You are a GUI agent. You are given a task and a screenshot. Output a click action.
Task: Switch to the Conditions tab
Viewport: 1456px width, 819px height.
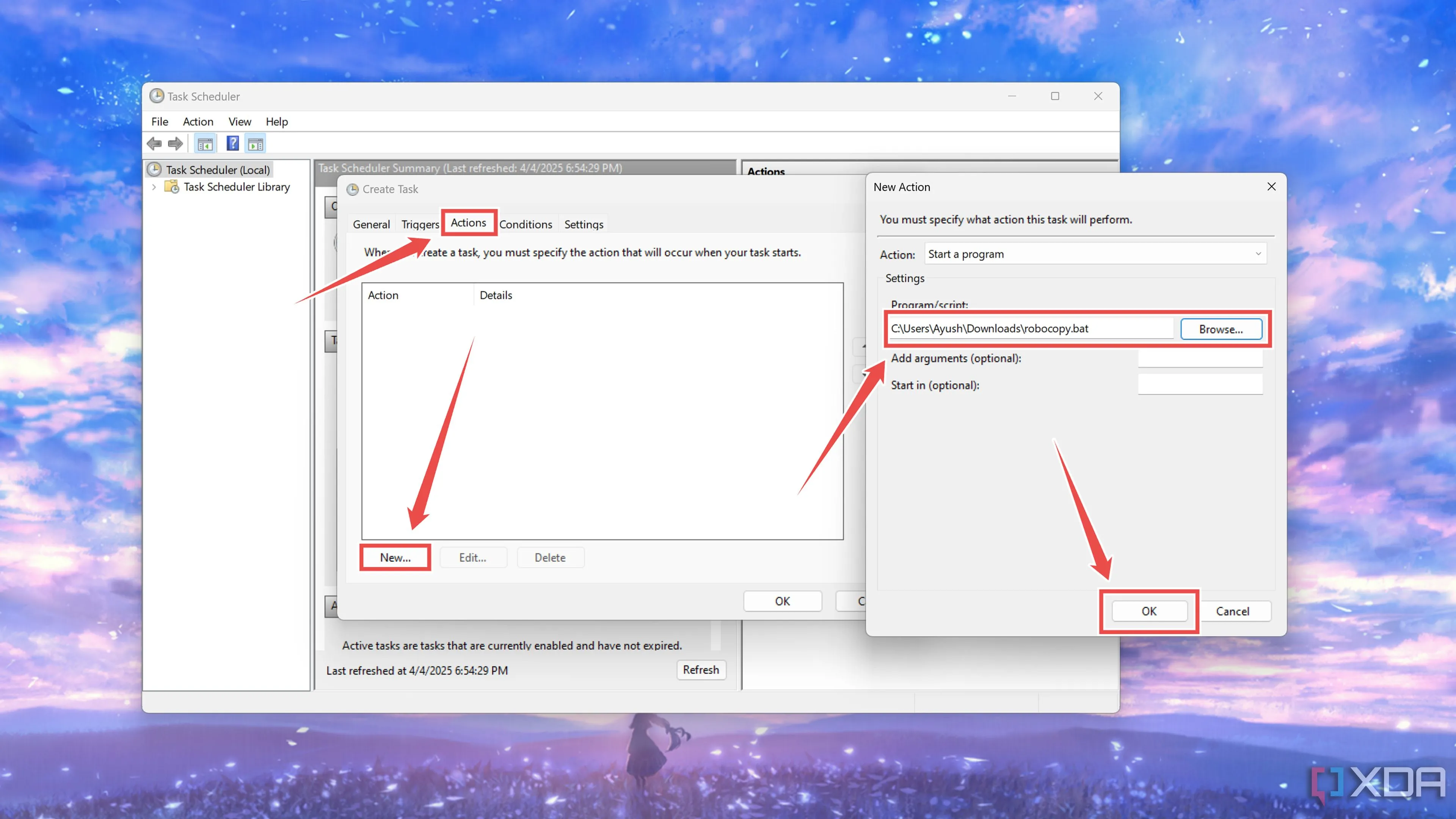525,224
